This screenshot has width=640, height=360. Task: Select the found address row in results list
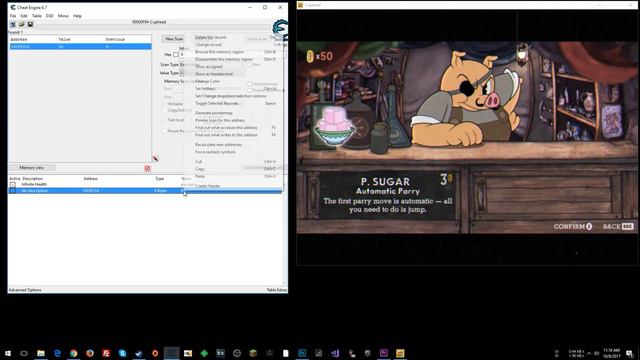(80, 47)
